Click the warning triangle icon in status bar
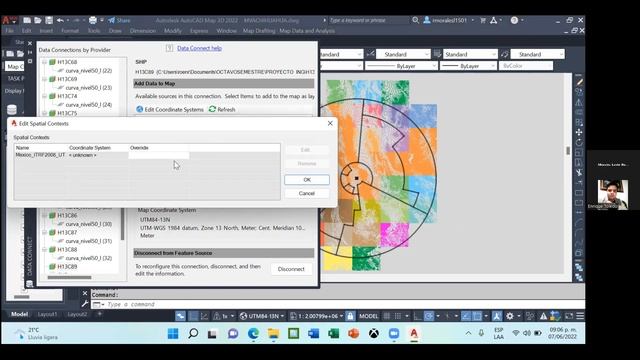Viewport: 640px width, 360px height. click(543, 316)
